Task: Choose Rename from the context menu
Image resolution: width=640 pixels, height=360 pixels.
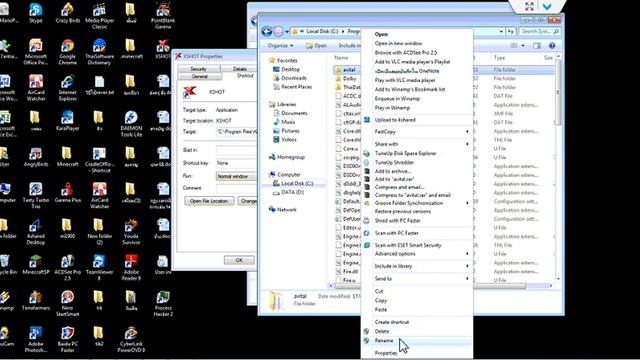Action: click(x=417, y=340)
